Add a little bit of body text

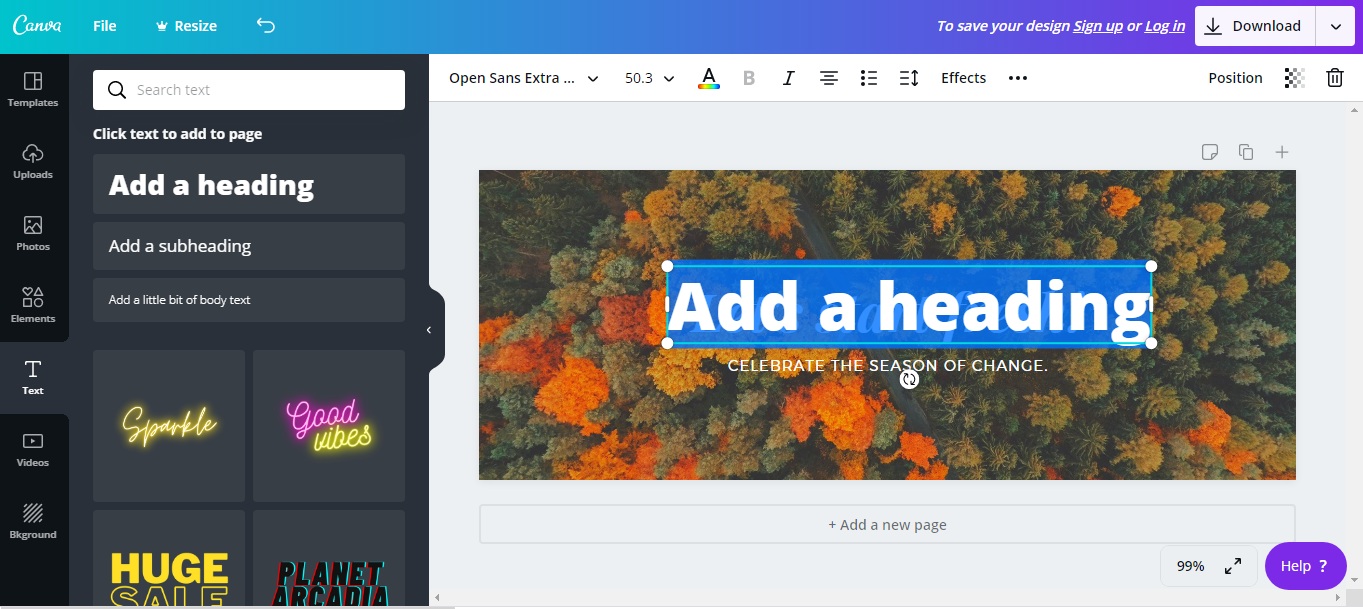pyautogui.click(x=249, y=300)
